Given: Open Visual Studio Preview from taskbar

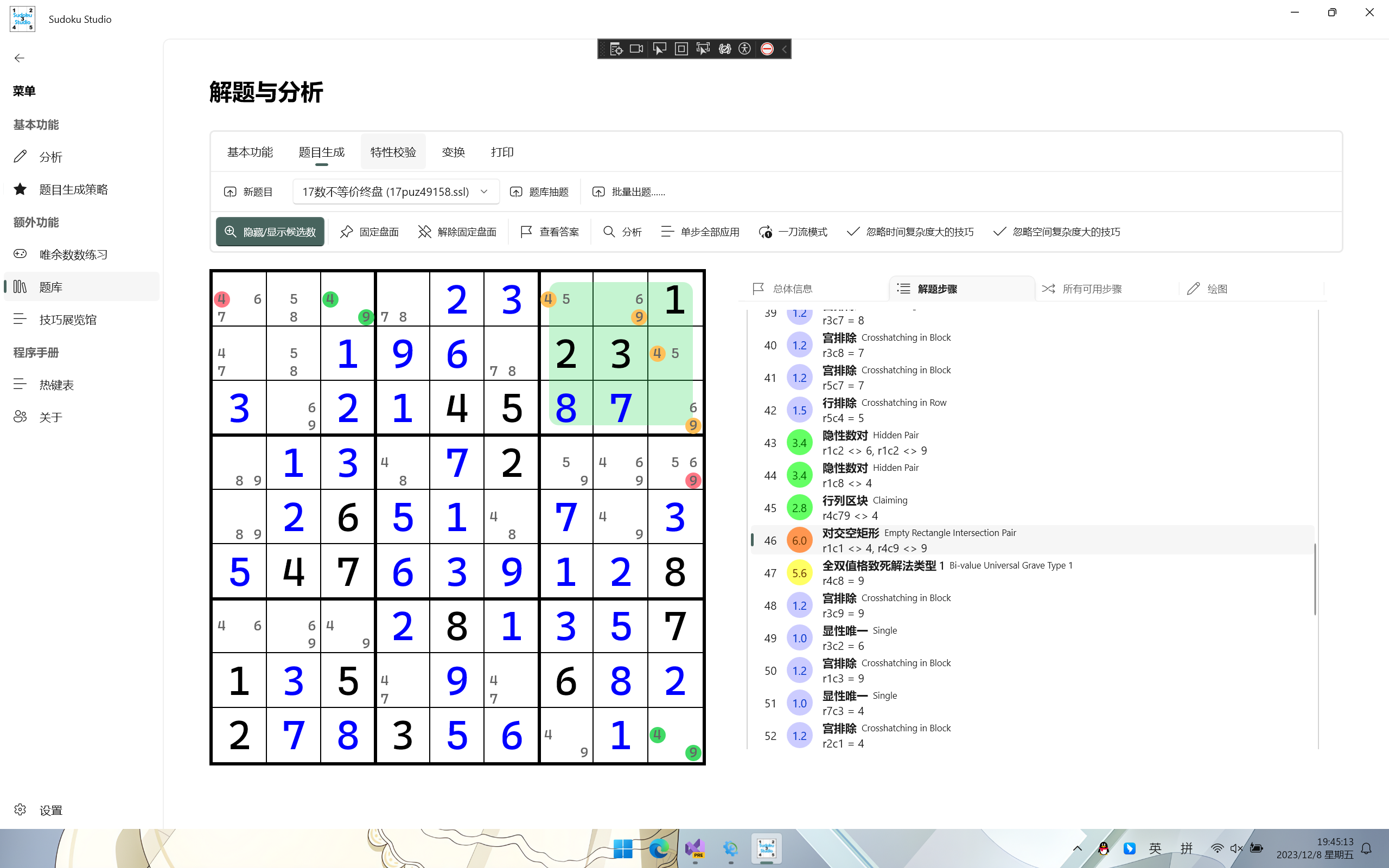Looking at the screenshot, I should click(694, 848).
